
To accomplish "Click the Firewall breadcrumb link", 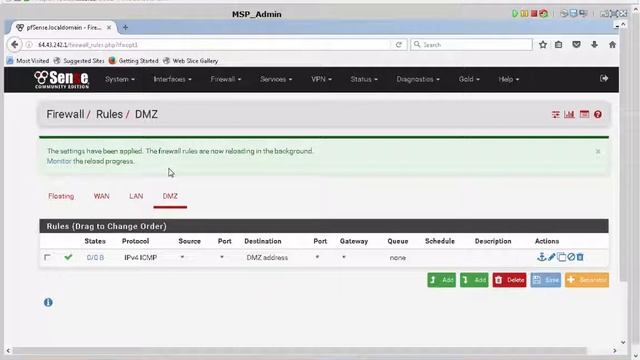I will (65, 114).
